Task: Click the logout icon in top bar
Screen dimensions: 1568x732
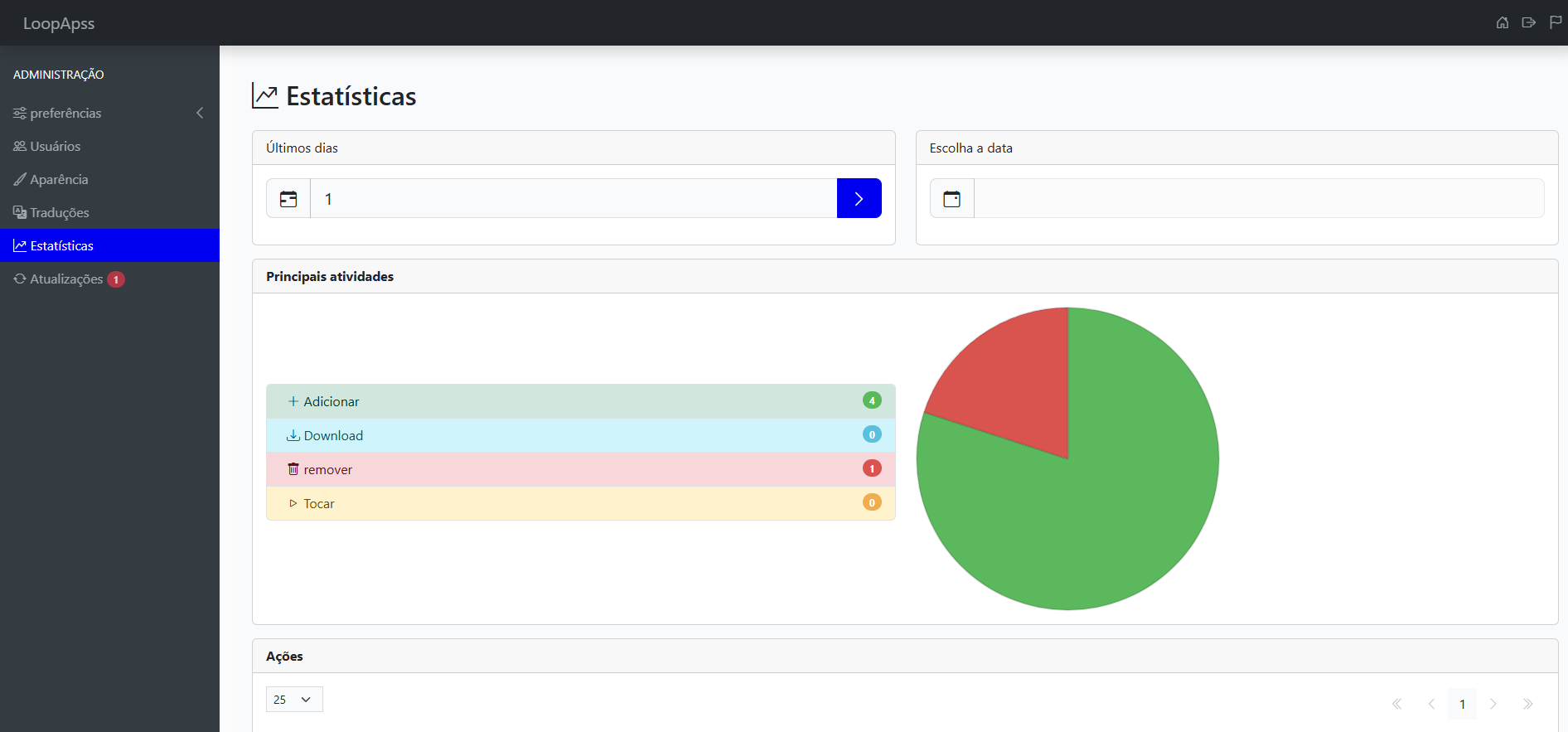Action: tap(1529, 22)
